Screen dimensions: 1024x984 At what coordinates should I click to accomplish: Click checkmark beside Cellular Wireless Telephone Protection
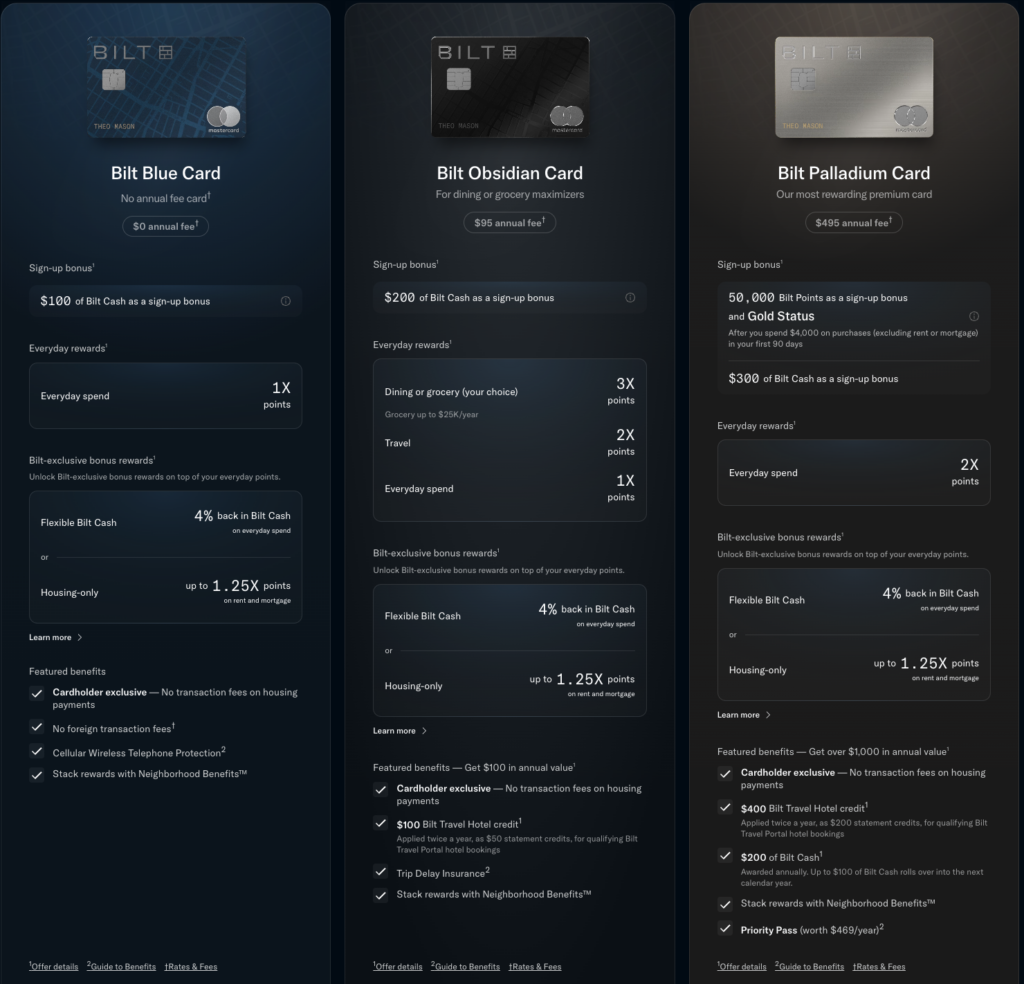(x=37, y=752)
